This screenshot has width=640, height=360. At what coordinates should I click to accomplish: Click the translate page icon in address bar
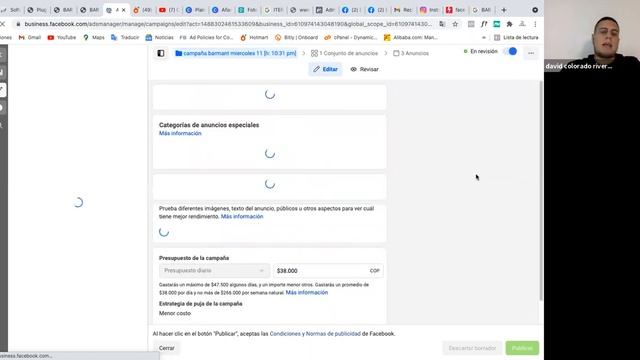tap(442, 24)
